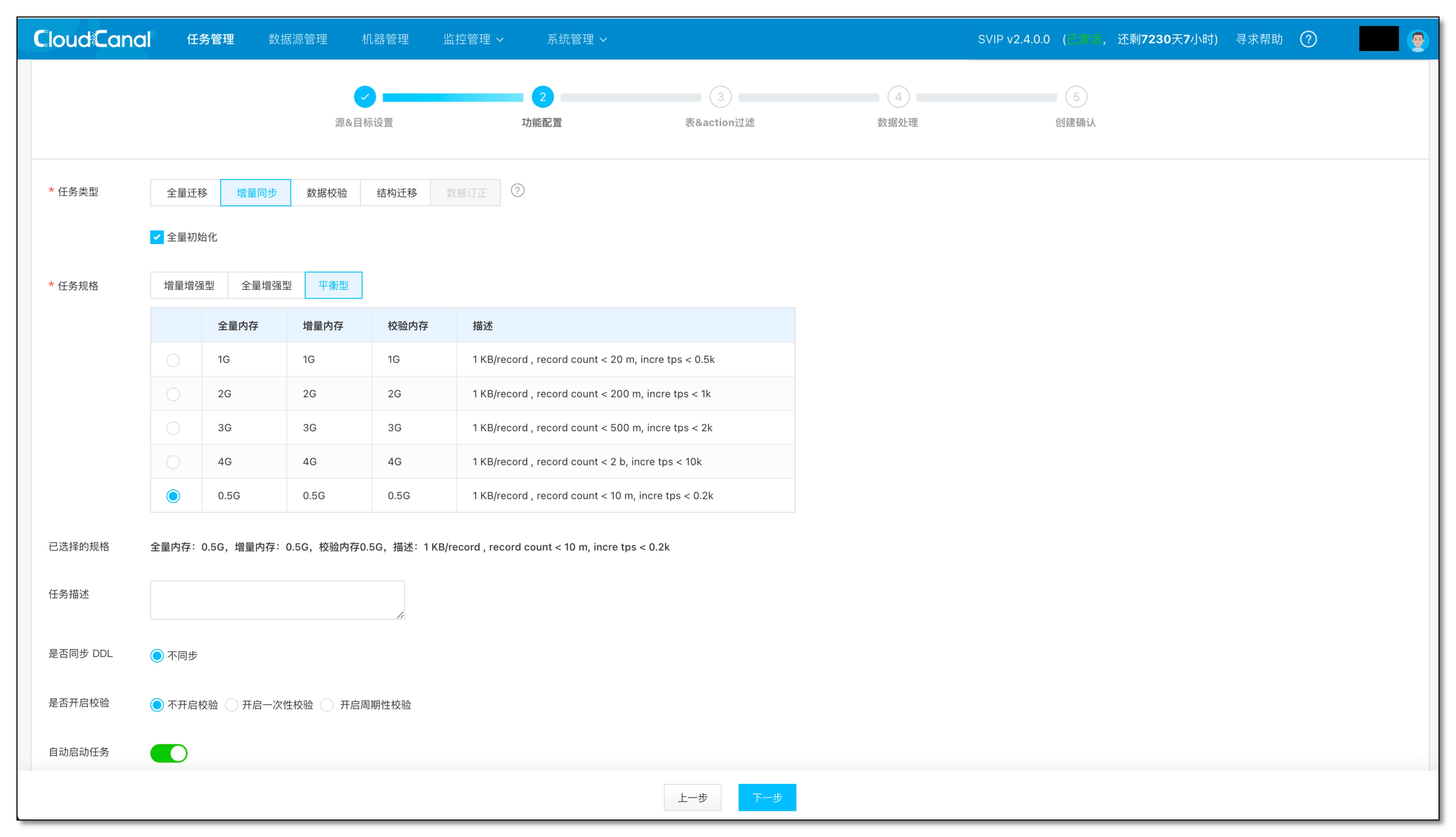Select the 2G memory spec radio
1456x837 pixels.
click(173, 394)
